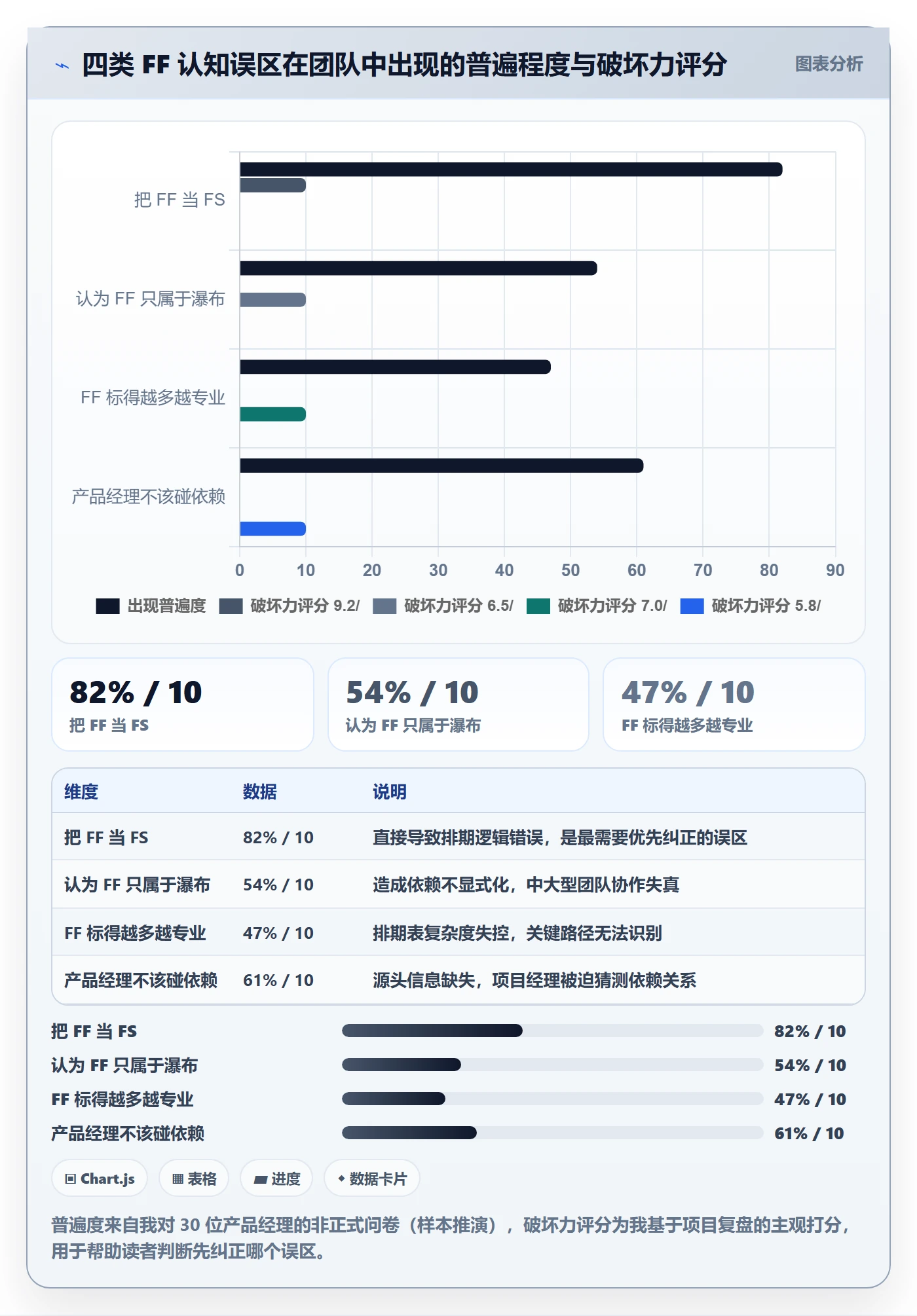This screenshot has height=1316, width=917.
Task: Click the FF 标得越多越专业 progress bar
Action: (x=552, y=1099)
